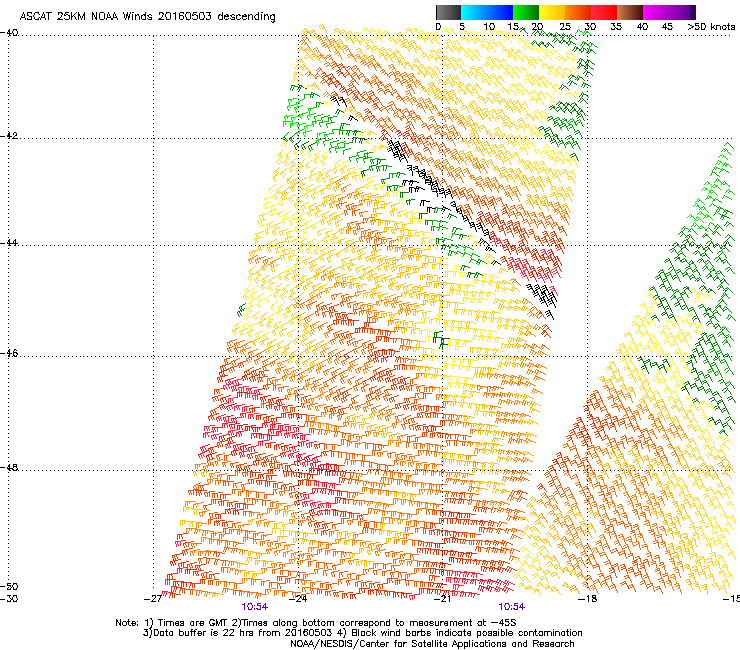
Task: Click the yellow 20-25 knots legend swatch
Action: [552, 12]
